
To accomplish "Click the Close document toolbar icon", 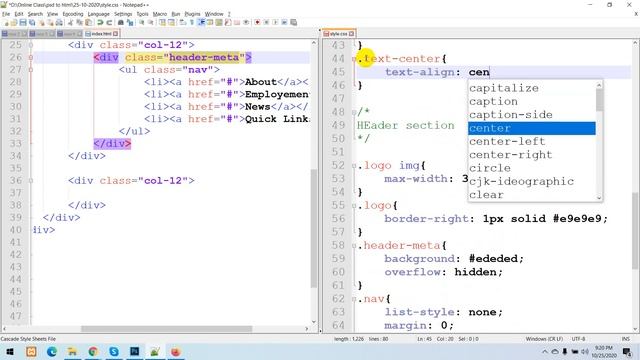I will tap(42, 22).
